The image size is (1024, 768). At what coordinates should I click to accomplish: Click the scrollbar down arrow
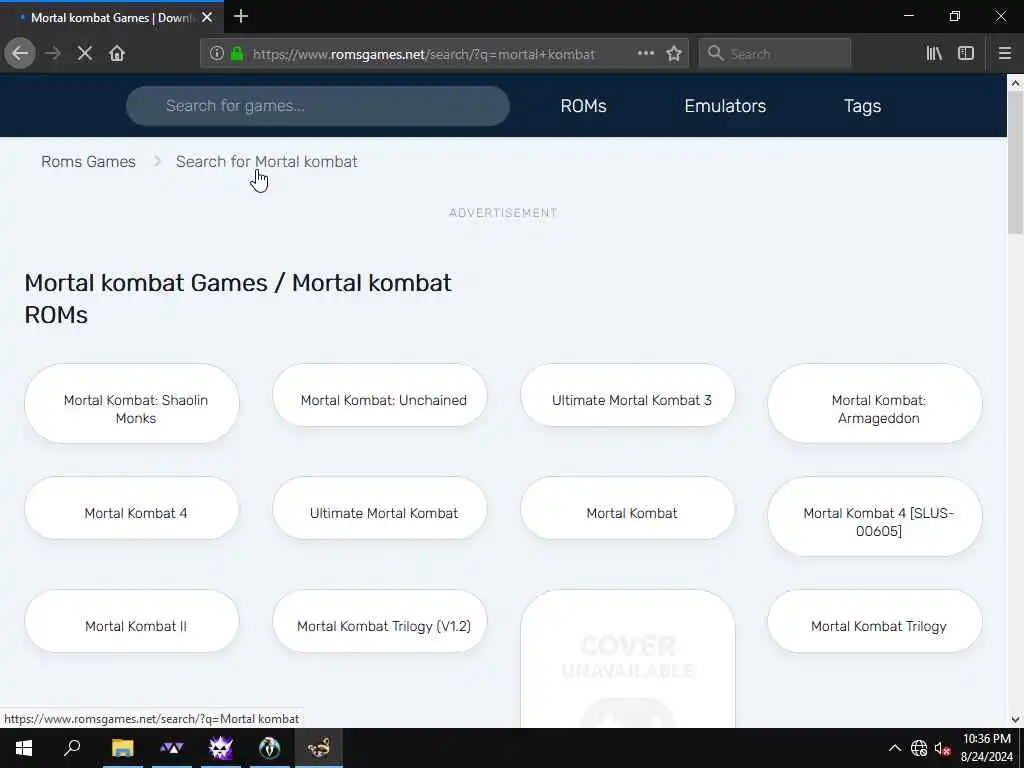click(x=1015, y=720)
